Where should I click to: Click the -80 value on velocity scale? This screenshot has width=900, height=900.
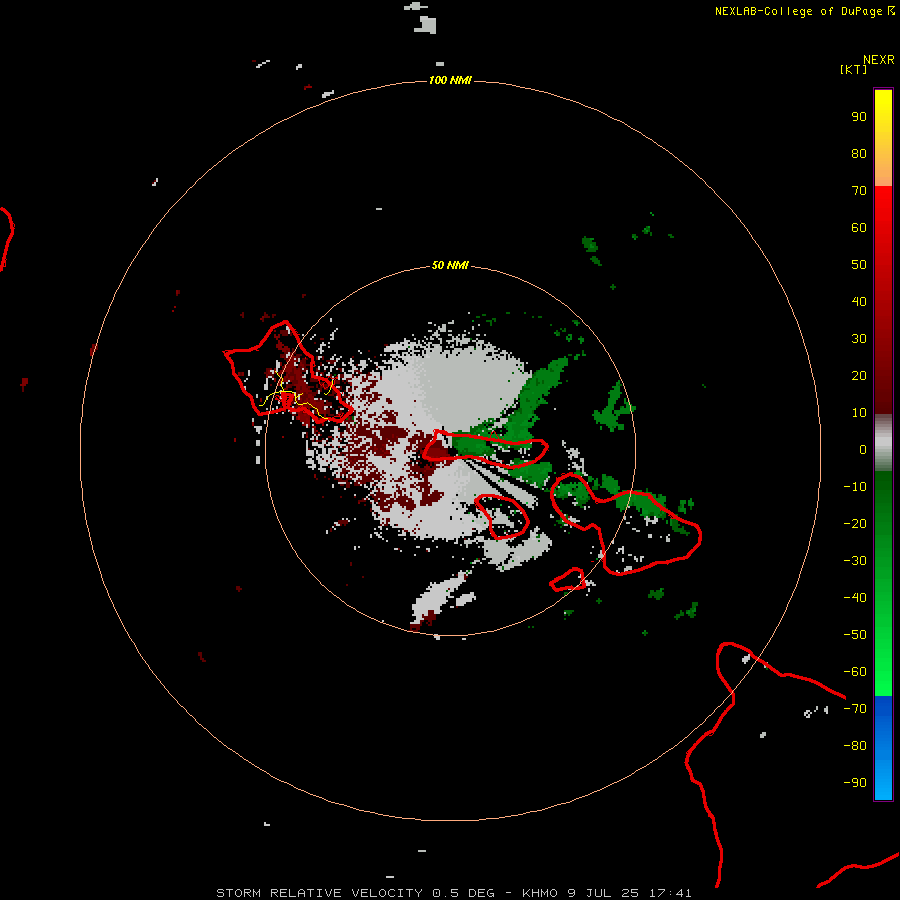point(855,746)
